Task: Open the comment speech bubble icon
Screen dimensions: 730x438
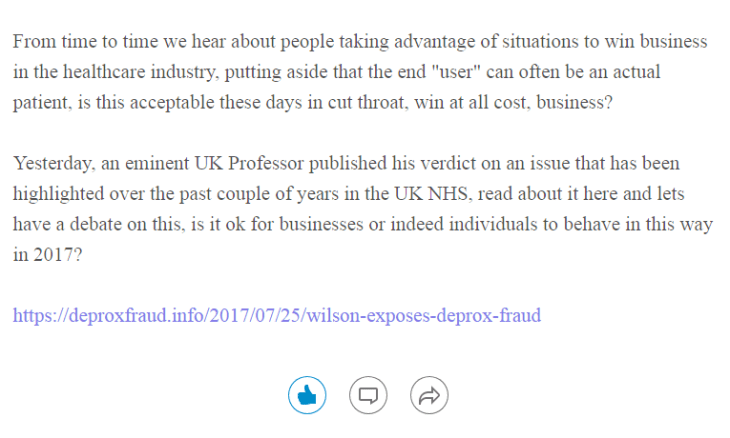Action: pos(368,396)
